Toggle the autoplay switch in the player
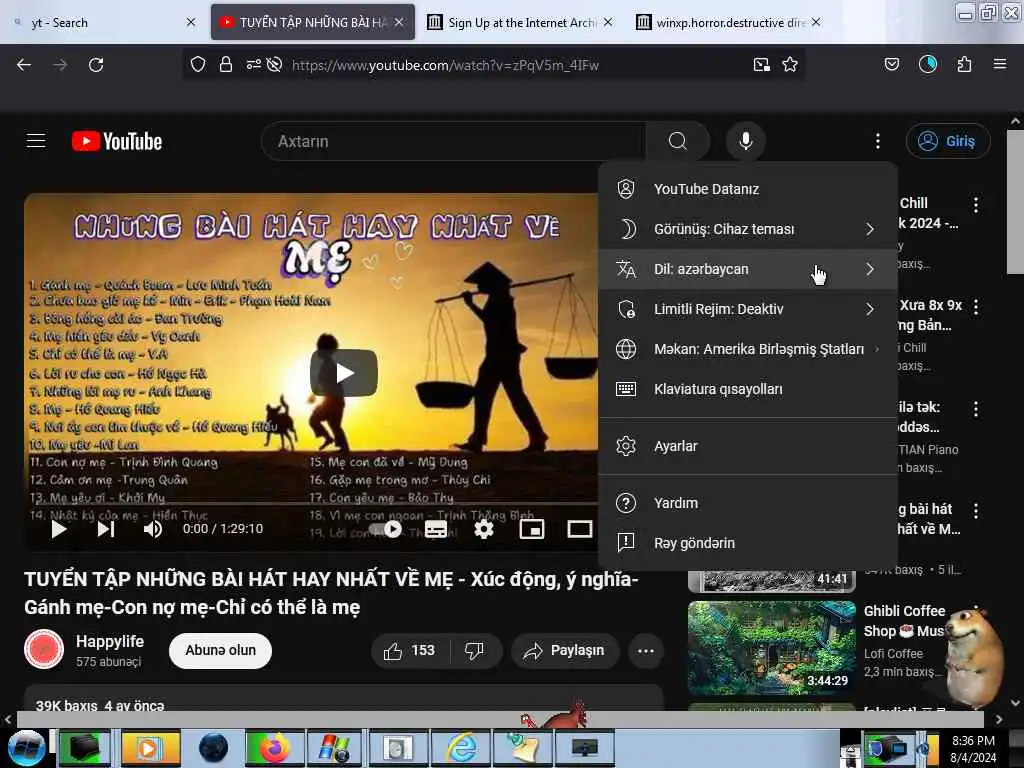The image size is (1024, 768). pyautogui.click(x=385, y=528)
